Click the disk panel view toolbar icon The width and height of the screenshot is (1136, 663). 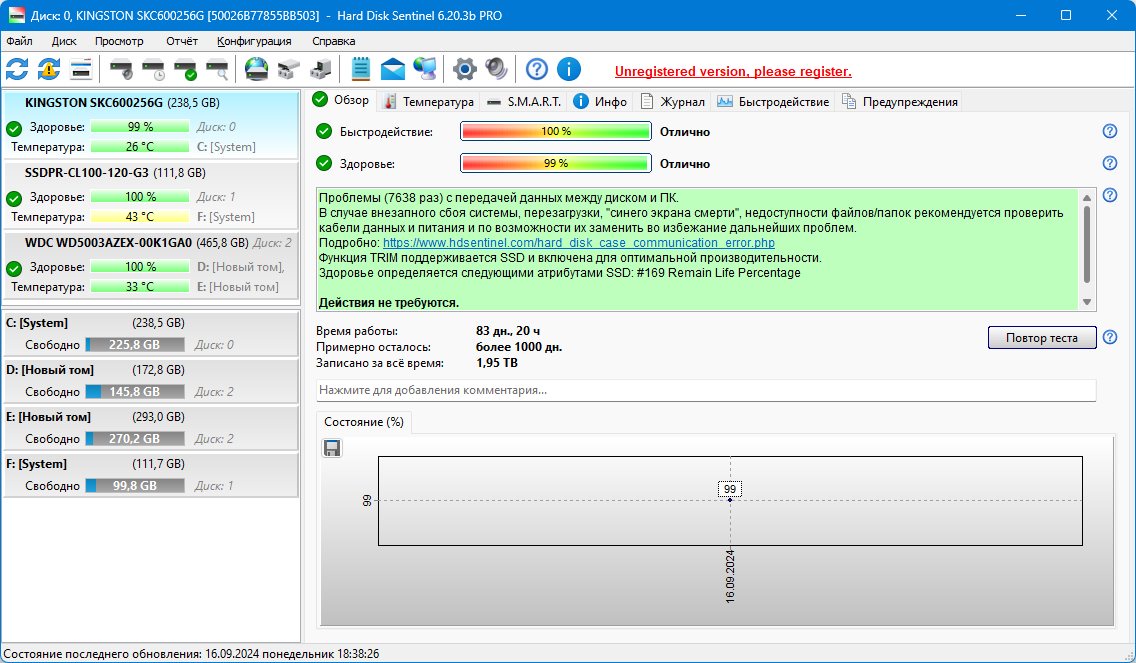pos(81,70)
